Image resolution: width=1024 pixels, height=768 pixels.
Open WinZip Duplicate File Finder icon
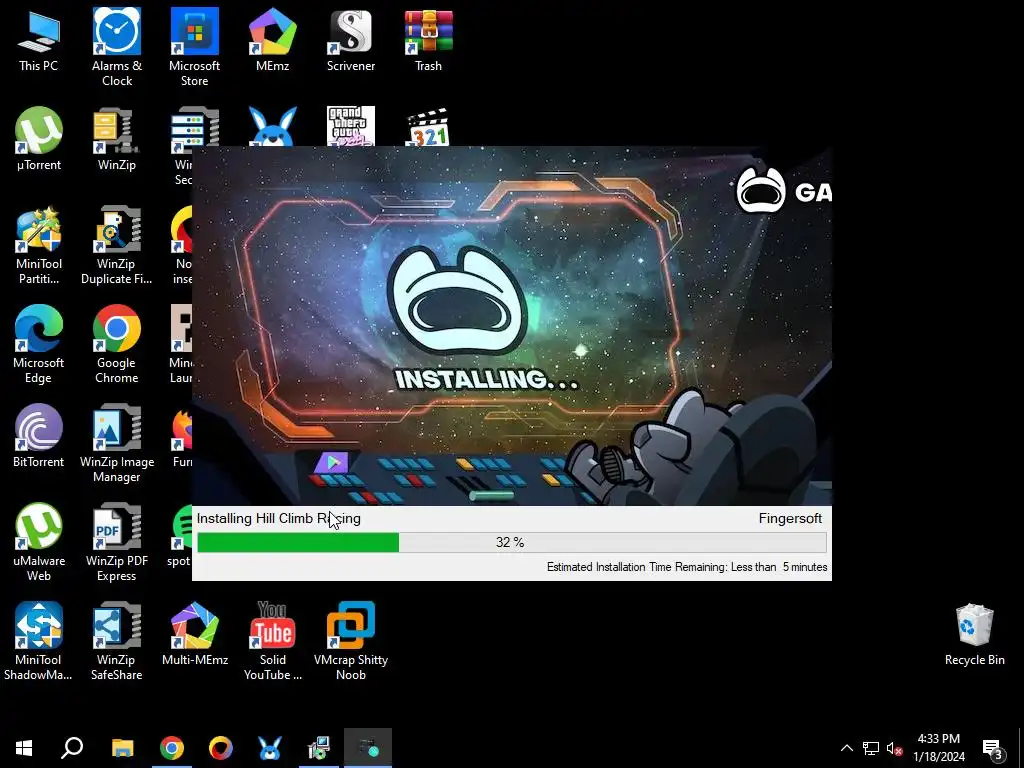pos(117,246)
